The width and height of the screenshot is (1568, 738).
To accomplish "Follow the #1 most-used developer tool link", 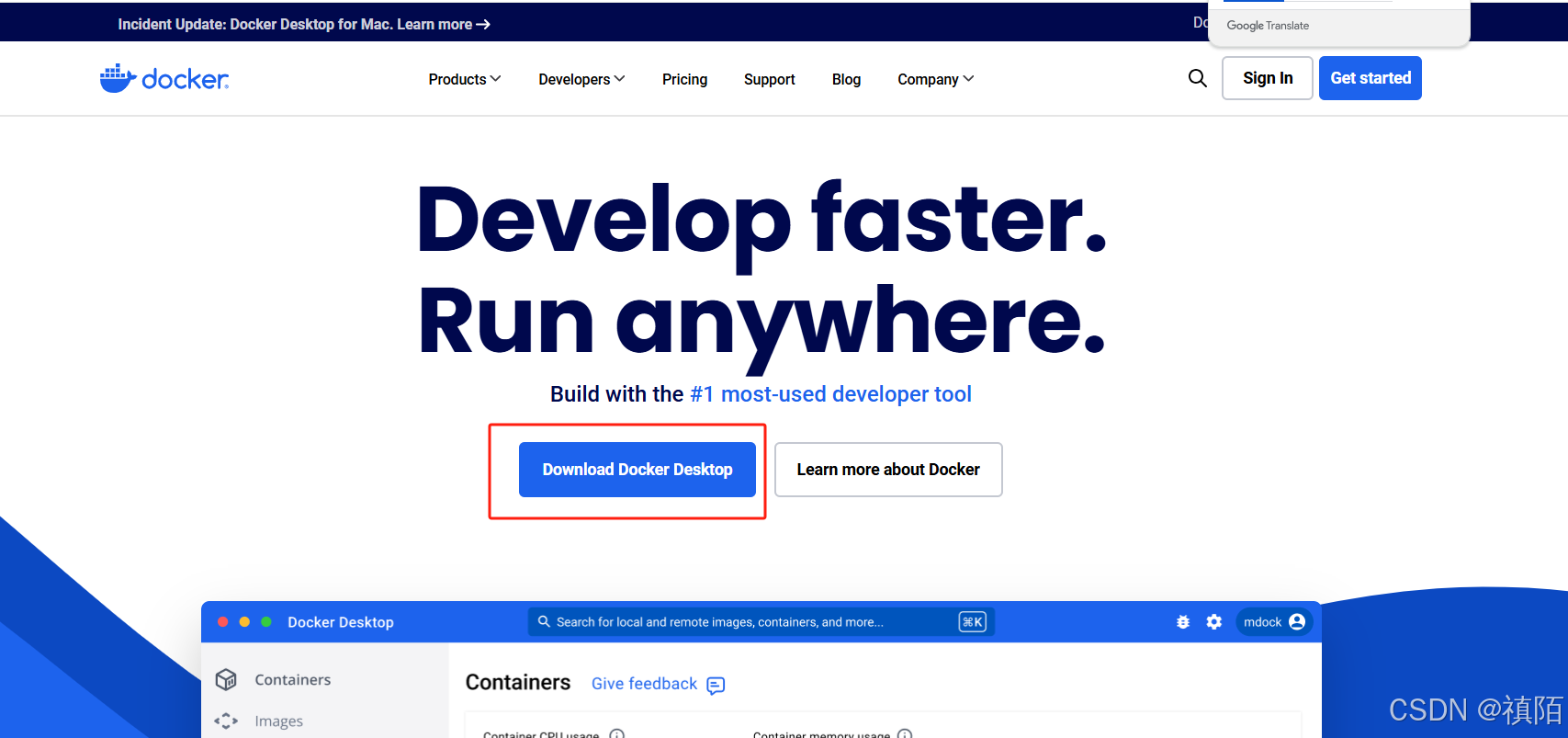I will (831, 394).
